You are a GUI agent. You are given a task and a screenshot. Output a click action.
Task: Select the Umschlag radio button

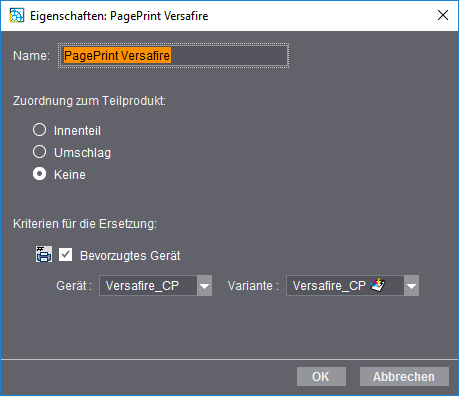(x=39, y=152)
